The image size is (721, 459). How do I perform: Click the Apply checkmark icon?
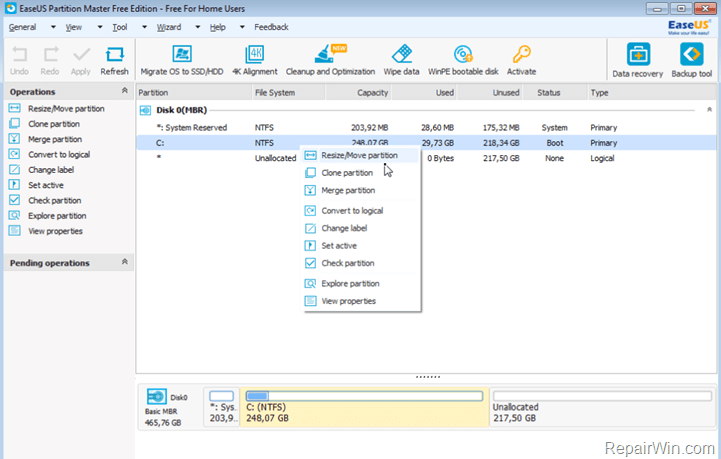pos(81,55)
